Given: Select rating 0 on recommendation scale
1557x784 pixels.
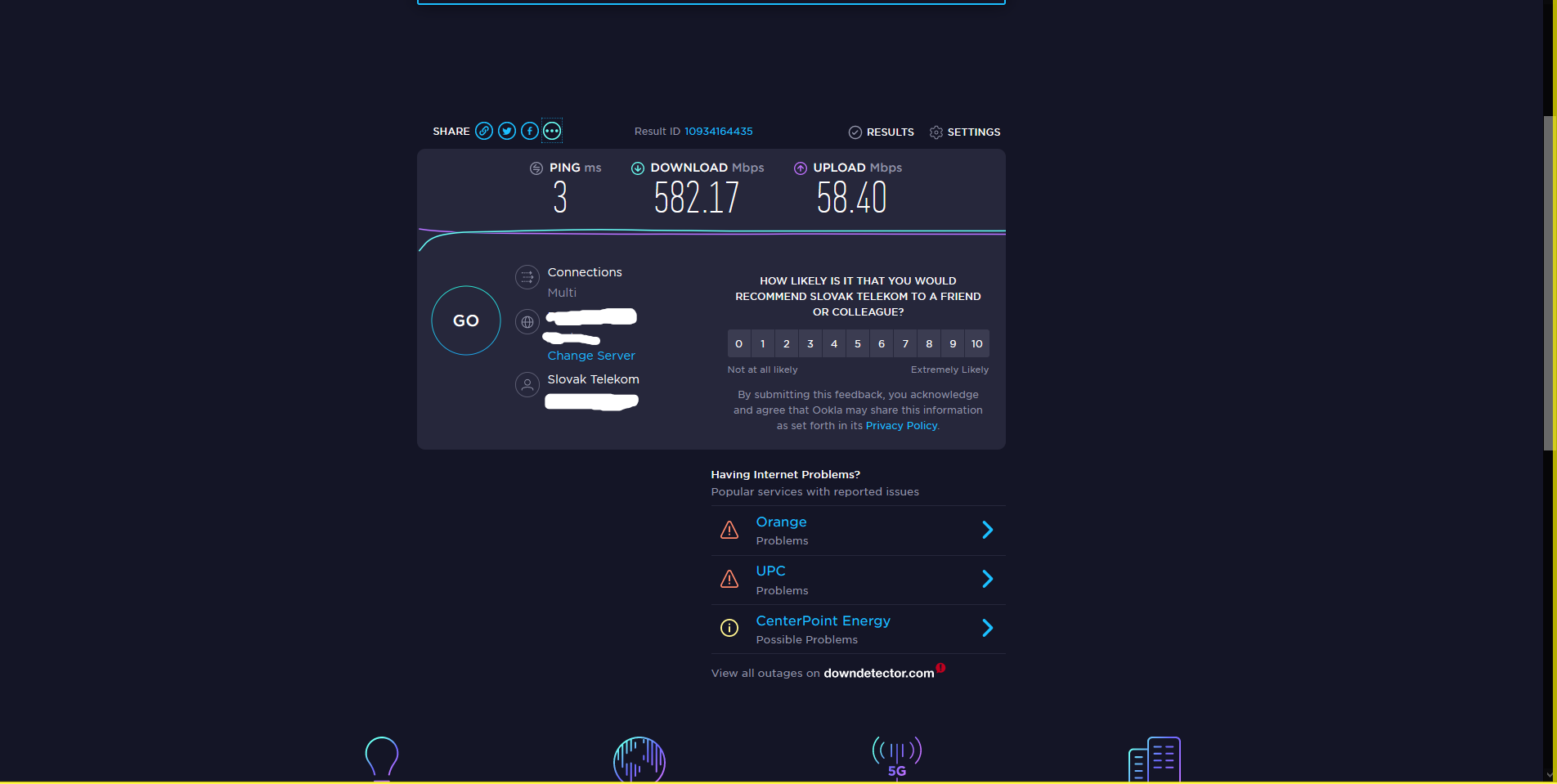Looking at the screenshot, I should pos(738,344).
